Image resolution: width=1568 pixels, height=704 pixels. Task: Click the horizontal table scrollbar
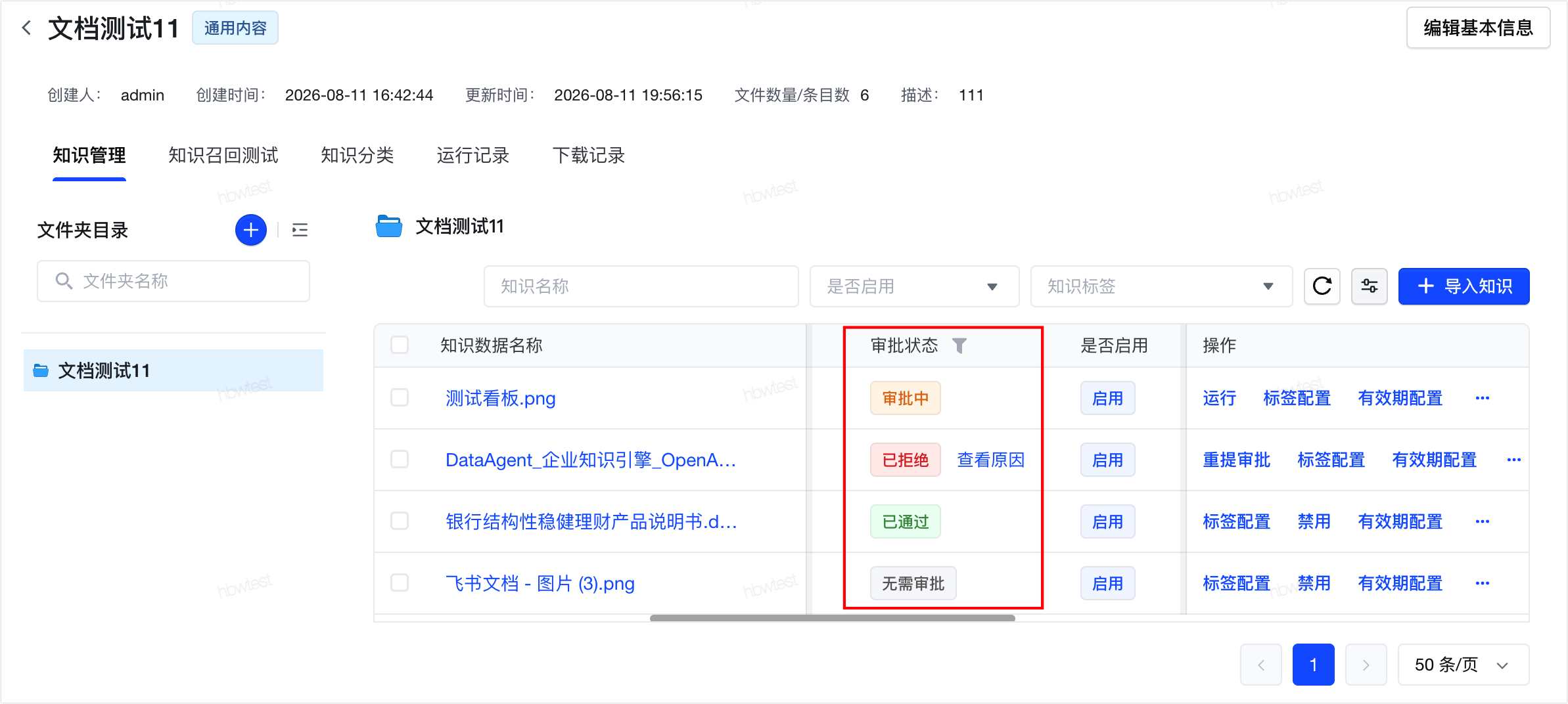tap(832, 618)
